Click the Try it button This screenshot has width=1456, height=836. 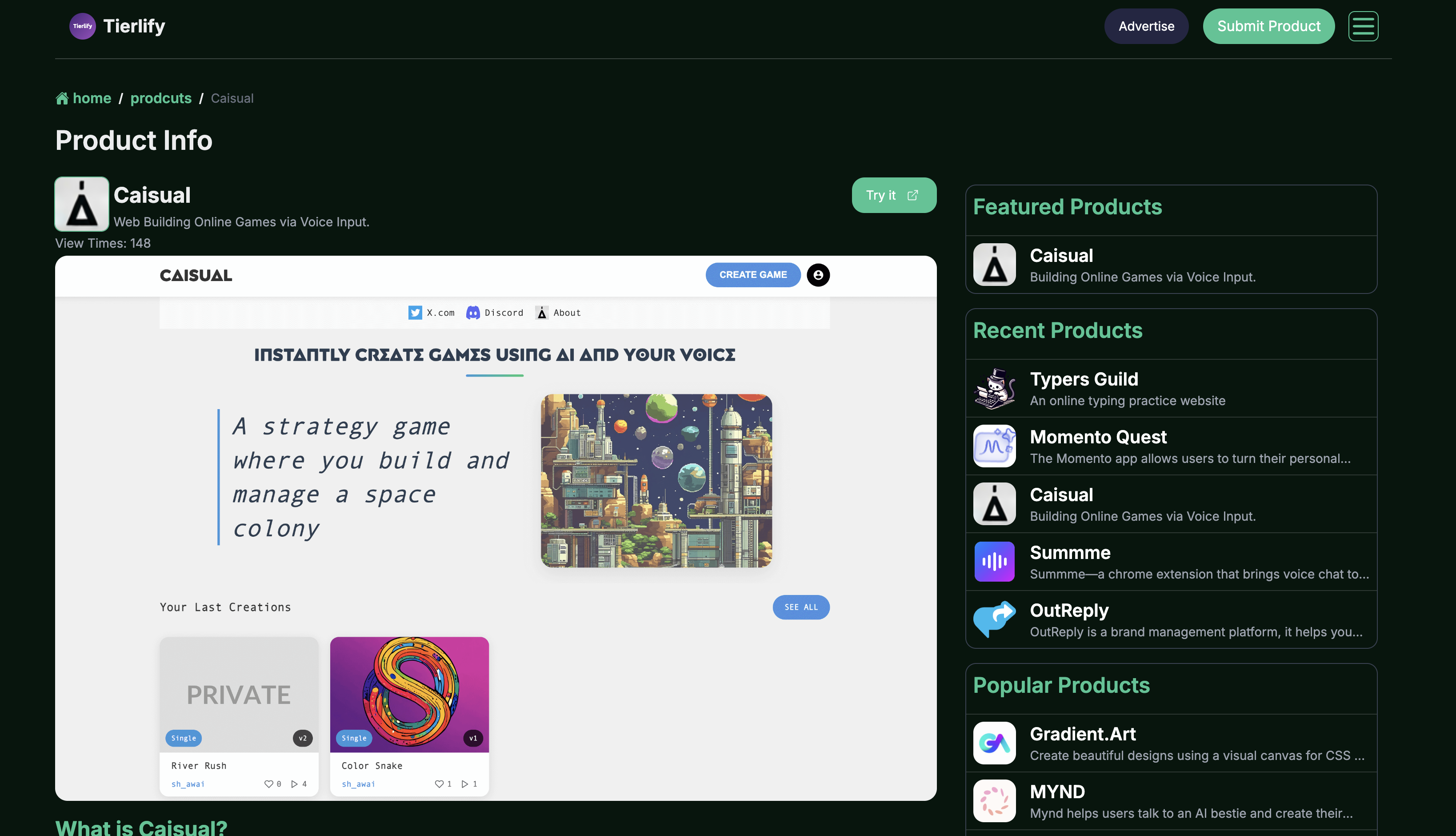893,195
